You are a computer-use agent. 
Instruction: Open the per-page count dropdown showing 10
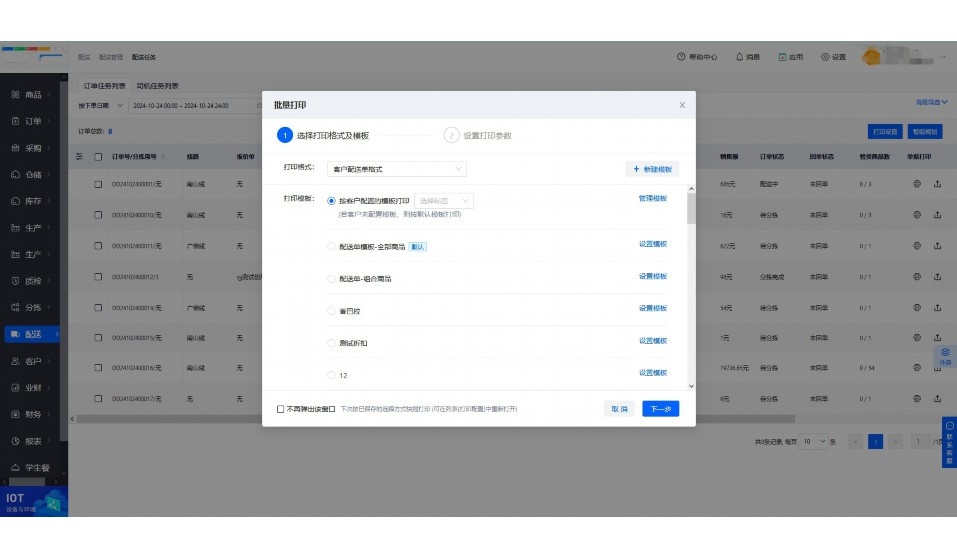click(x=812, y=441)
